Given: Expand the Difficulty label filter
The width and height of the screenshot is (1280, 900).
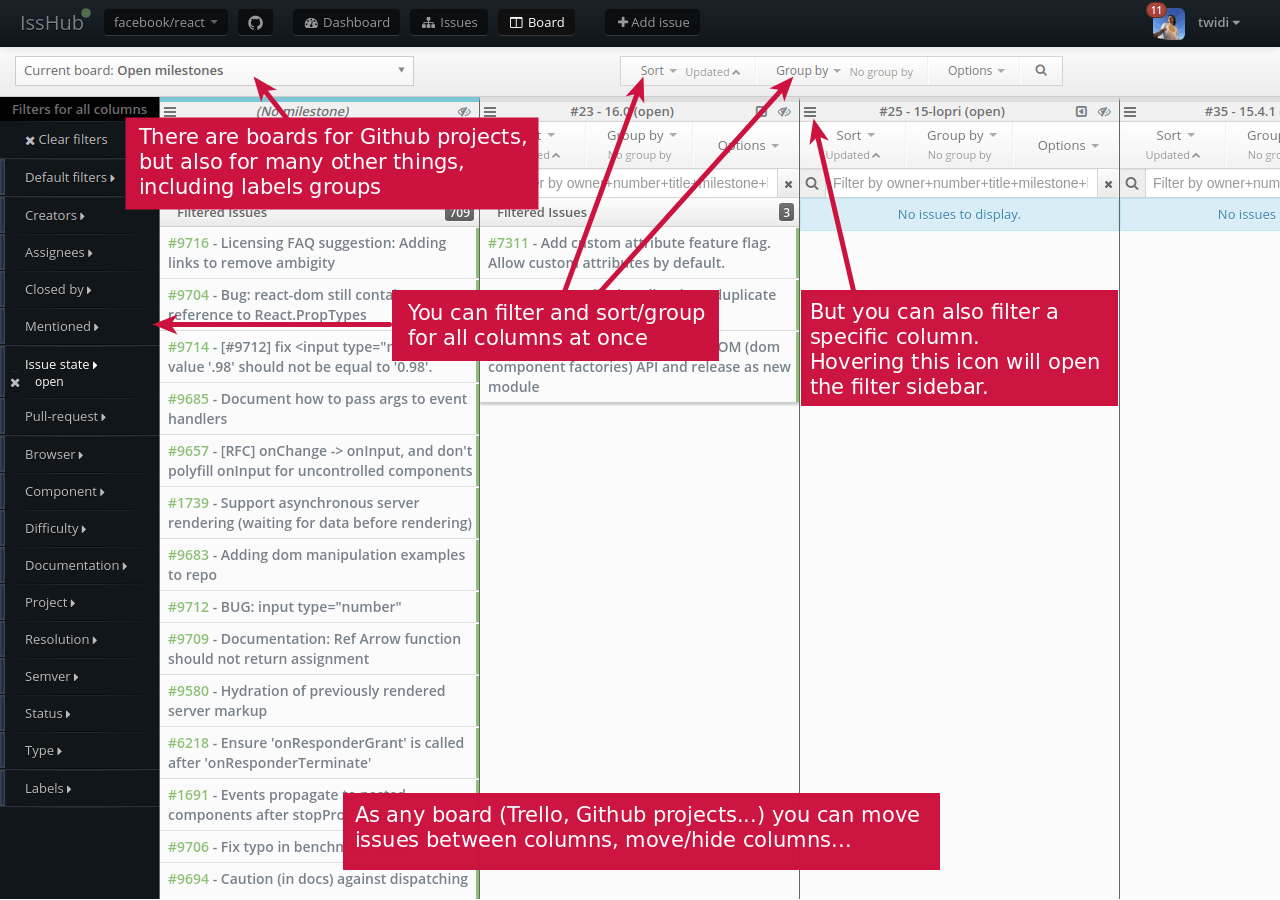Looking at the screenshot, I should tap(56, 529).
